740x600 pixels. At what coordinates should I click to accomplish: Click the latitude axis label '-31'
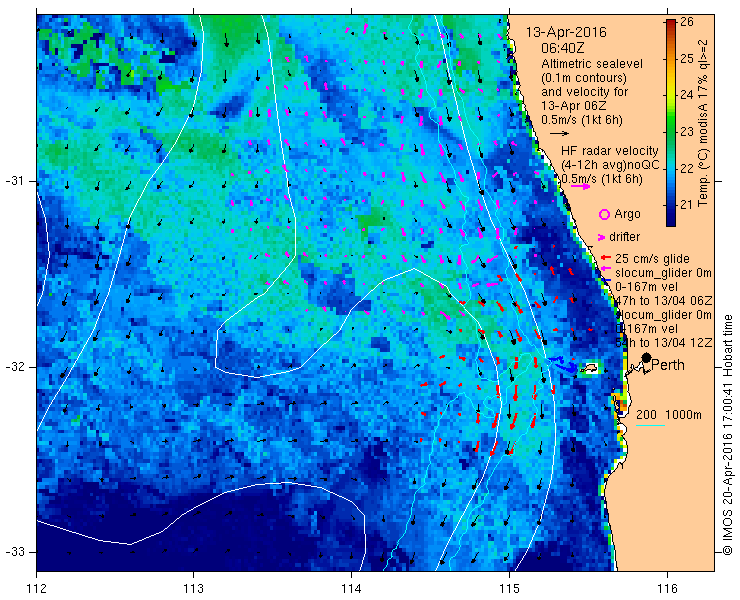point(14,181)
